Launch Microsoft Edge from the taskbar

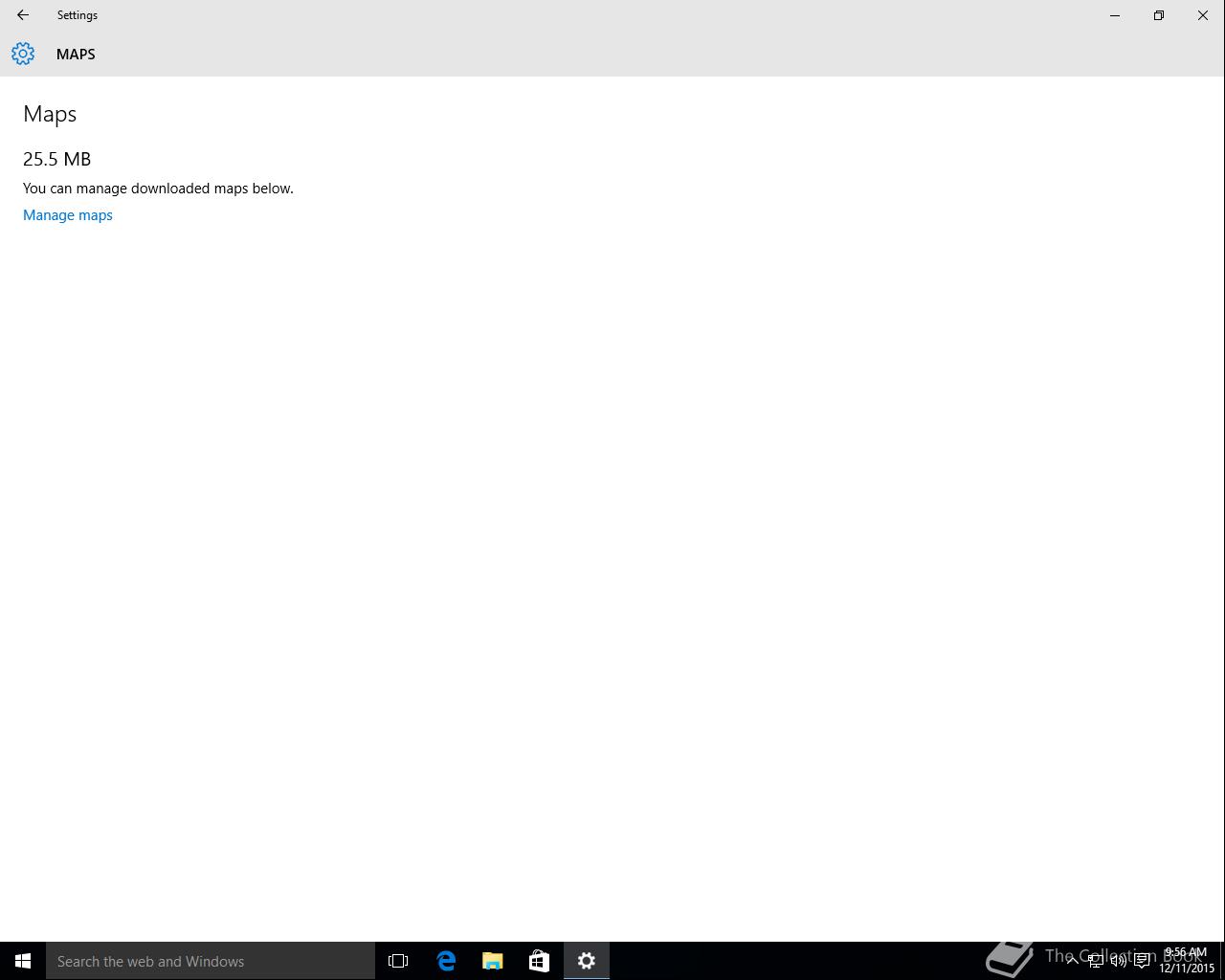click(x=446, y=961)
